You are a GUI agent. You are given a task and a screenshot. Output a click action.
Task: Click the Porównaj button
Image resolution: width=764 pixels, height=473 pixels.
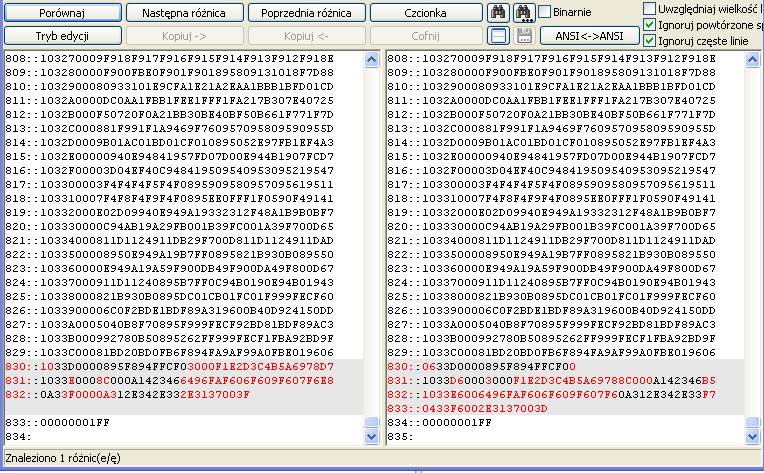[62, 13]
